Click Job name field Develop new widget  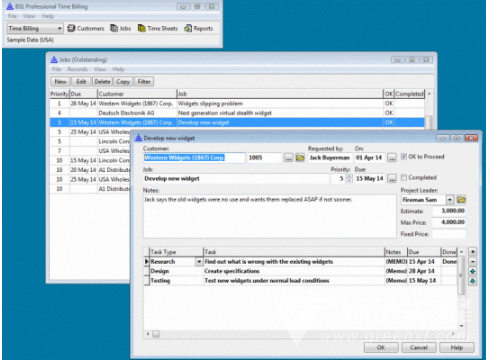tap(236, 179)
